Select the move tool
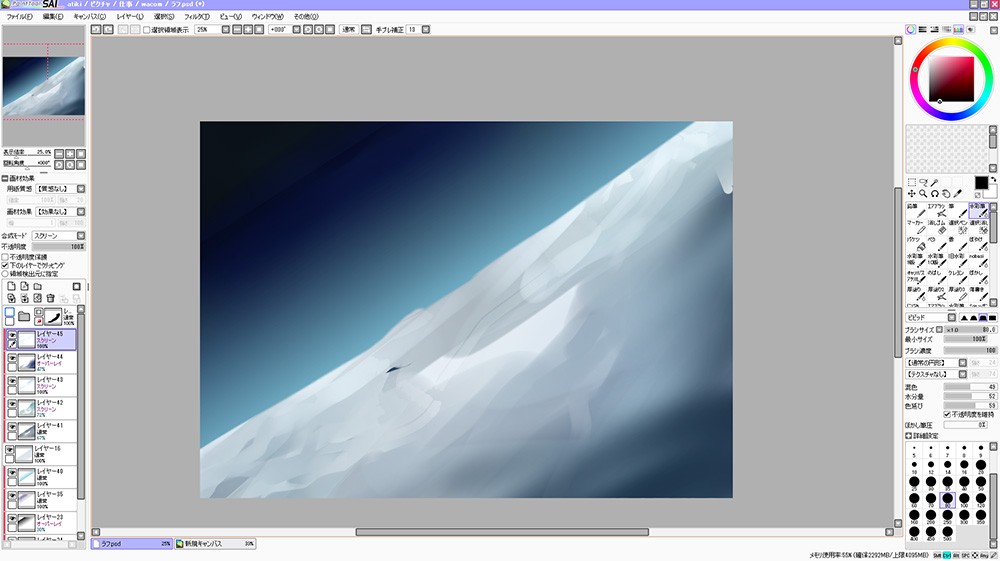1000x561 pixels. click(911, 194)
